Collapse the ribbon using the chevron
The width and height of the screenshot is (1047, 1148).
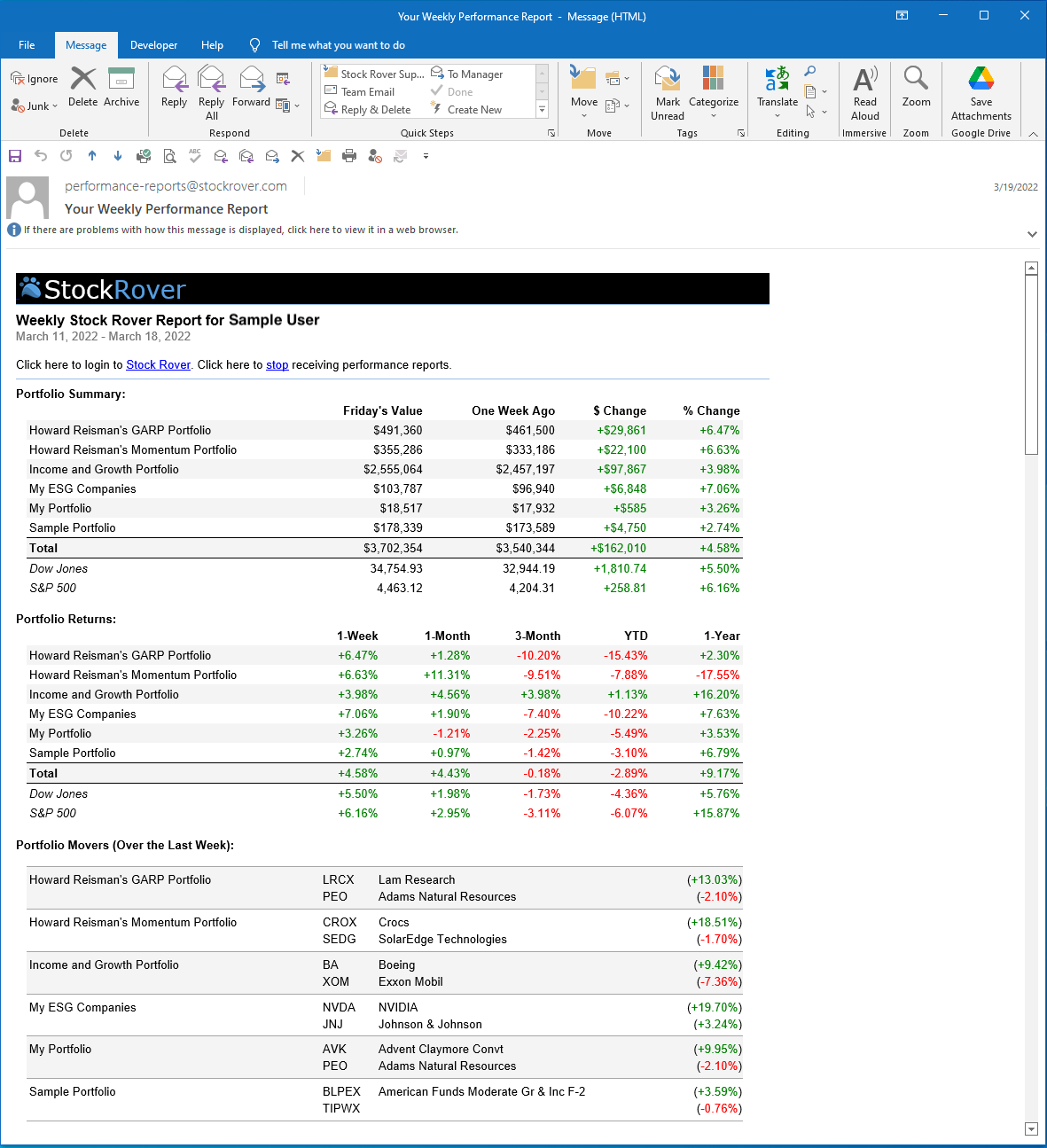[x=1034, y=133]
